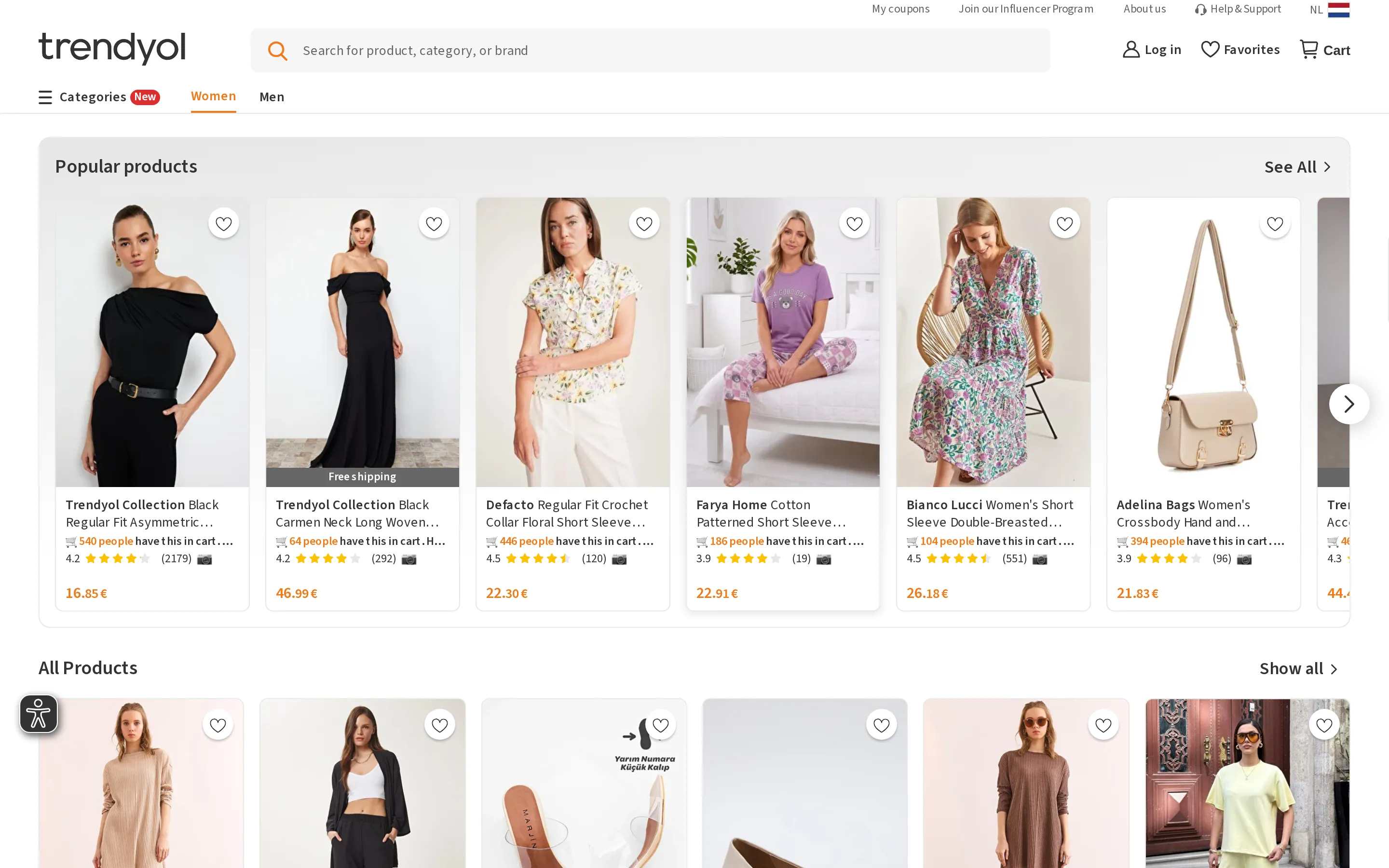The width and height of the screenshot is (1389, 868).
Task: Click the Help & Support headset icon
Action: [1200, 10]
